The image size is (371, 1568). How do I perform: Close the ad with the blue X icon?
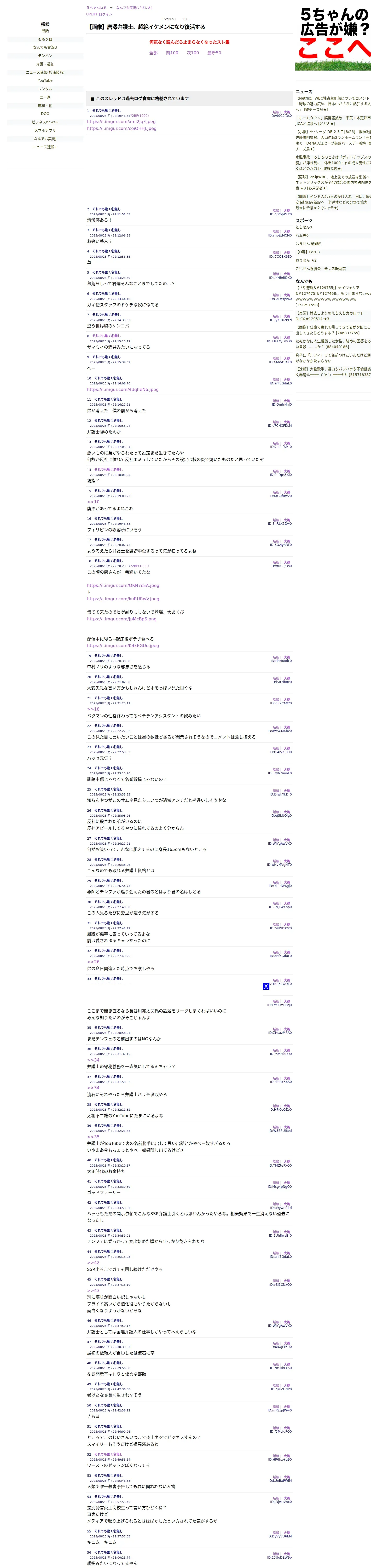[x=266, y=986]
